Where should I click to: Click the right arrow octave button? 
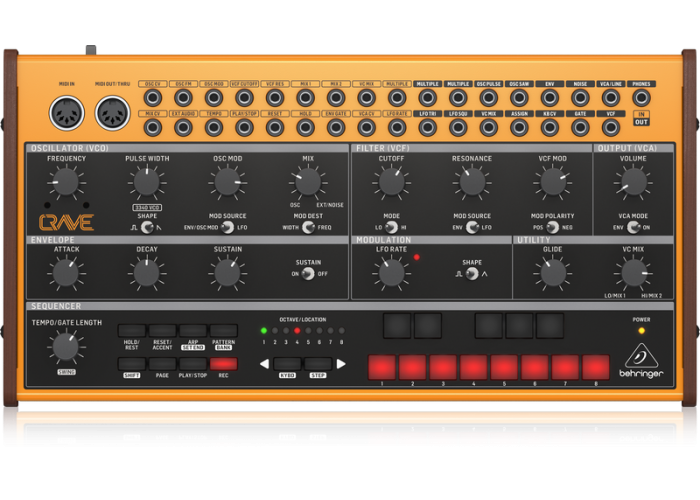[x=341, y=364]
